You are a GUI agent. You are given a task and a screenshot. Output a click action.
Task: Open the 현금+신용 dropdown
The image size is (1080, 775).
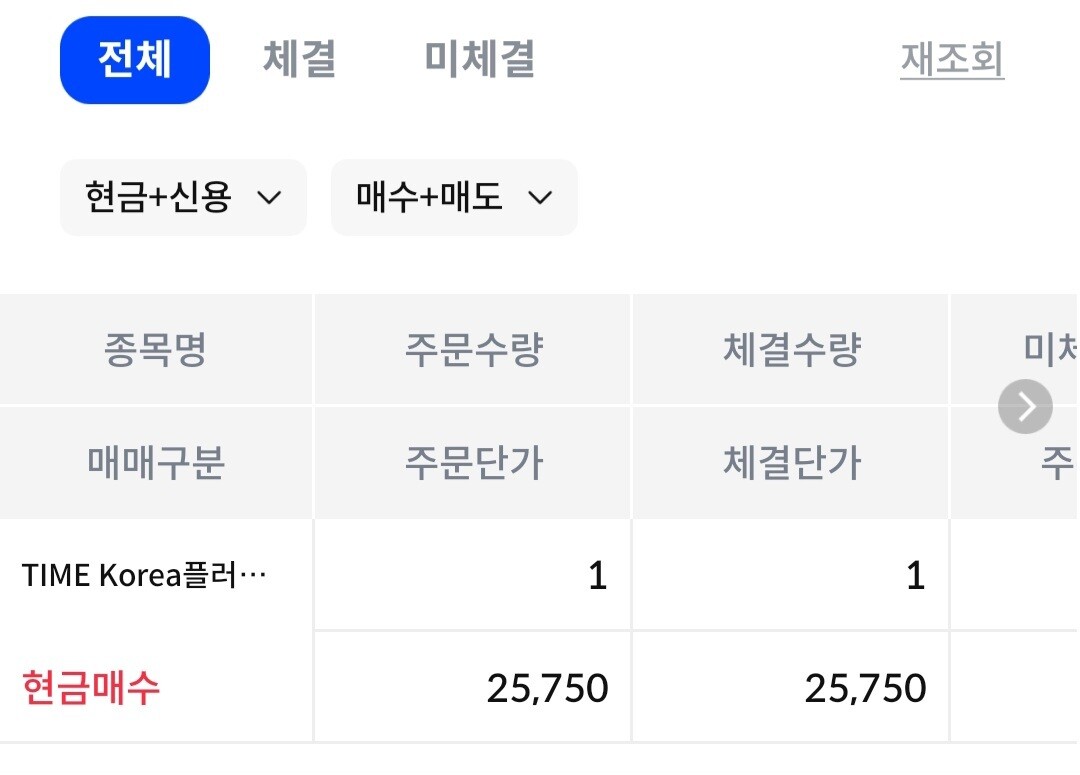pyautogui.click(x=183, y=198)
